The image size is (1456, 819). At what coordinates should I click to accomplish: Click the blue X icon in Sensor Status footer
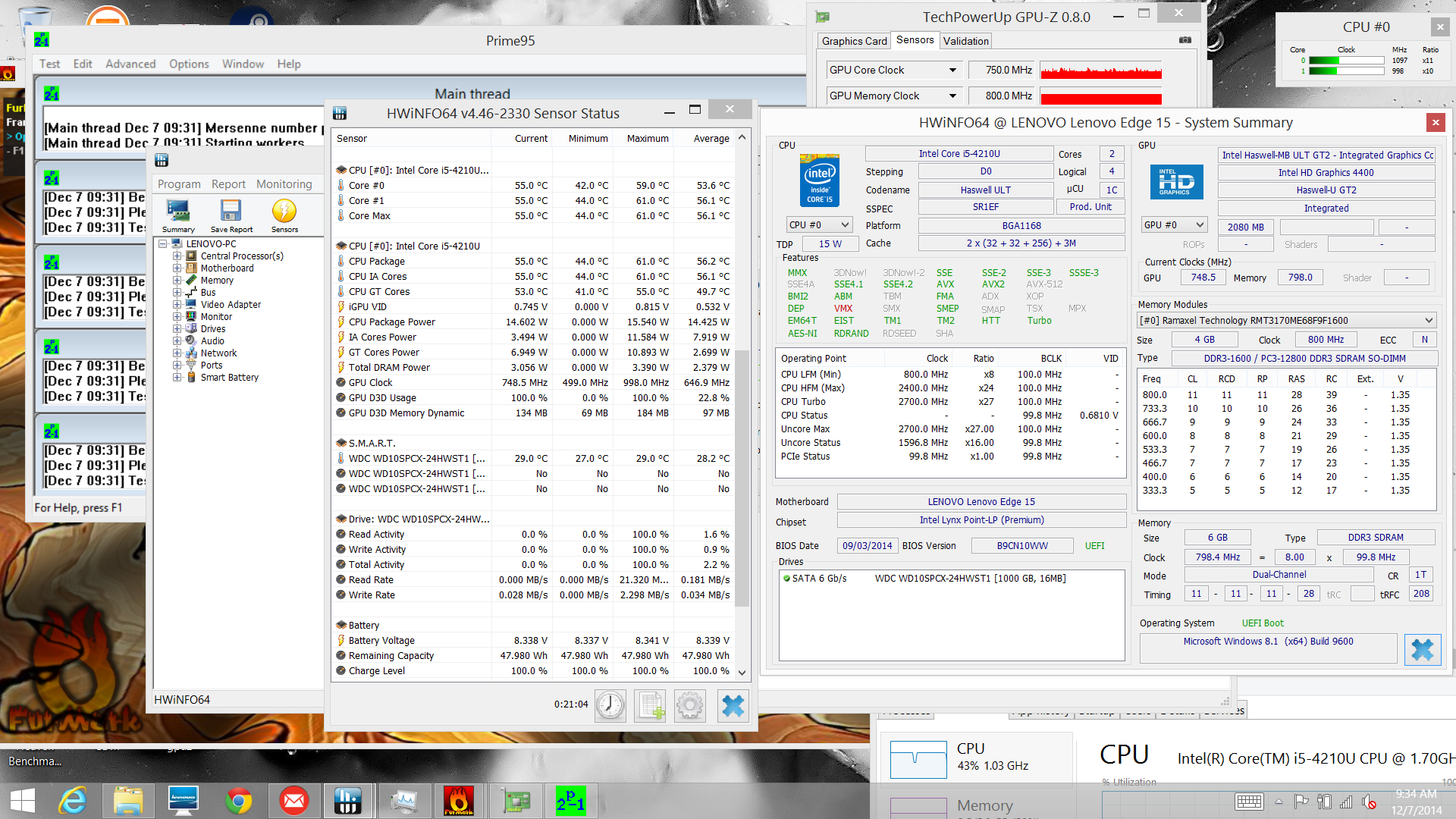tap(733, 705)
